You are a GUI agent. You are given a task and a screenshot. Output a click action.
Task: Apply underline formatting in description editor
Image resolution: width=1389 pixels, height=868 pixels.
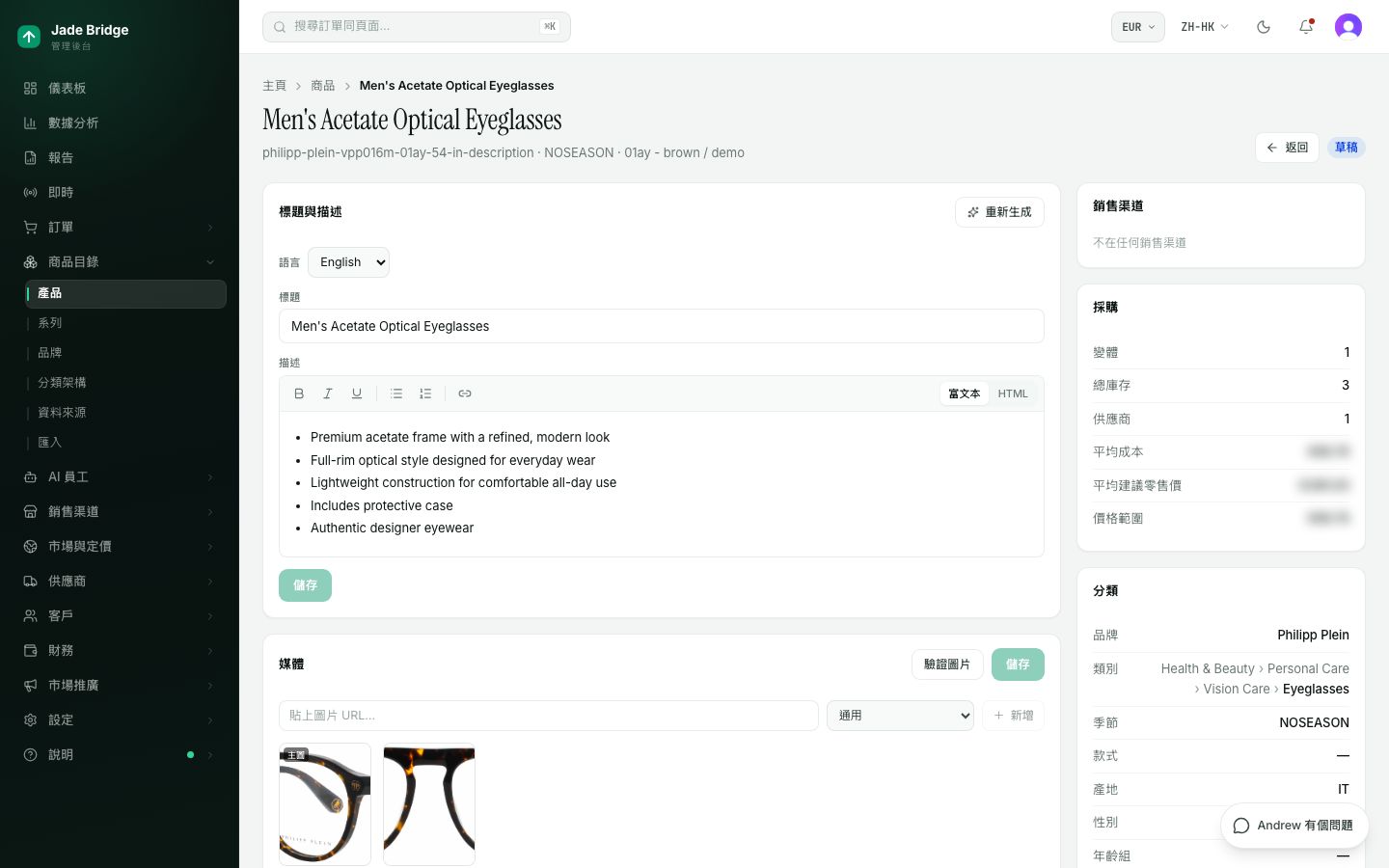pos(357,393)
